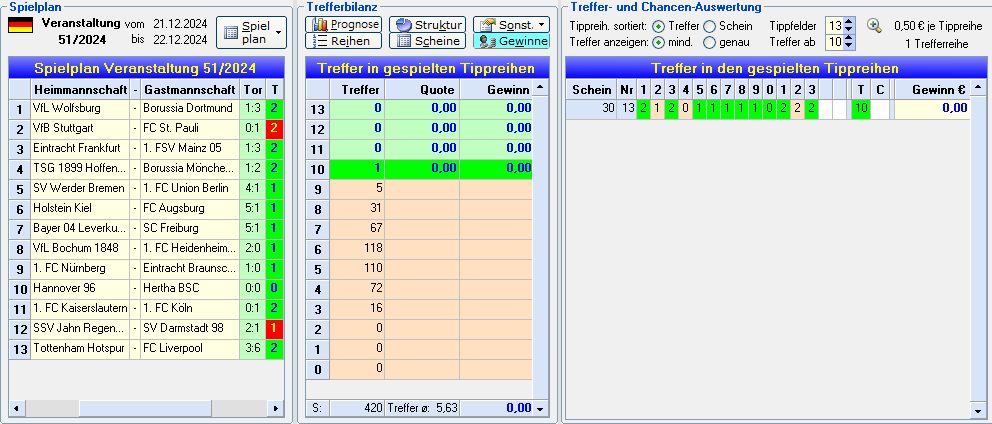Click the German flag icon
This screenshot has height=424, width=992.
pos(20,25)
